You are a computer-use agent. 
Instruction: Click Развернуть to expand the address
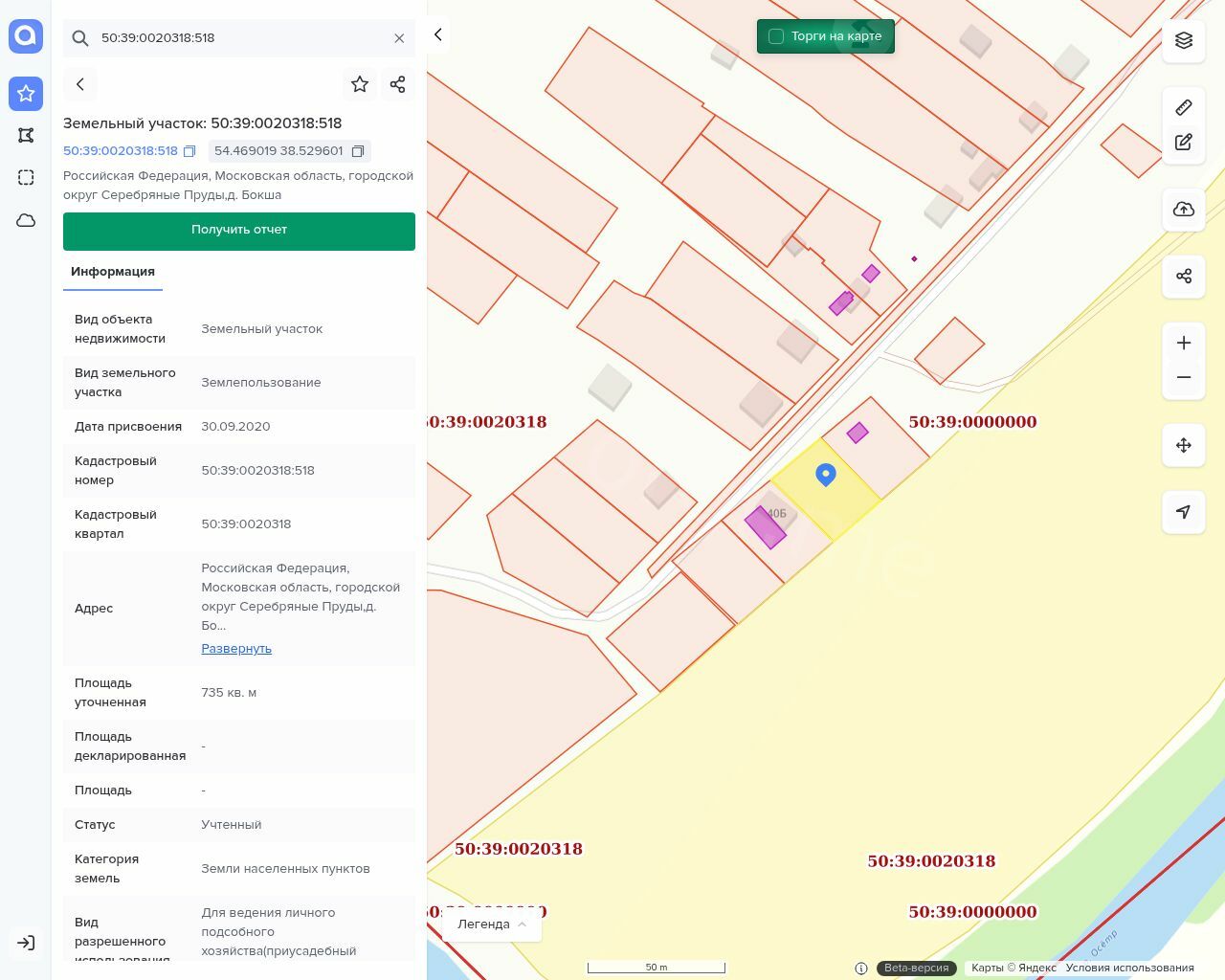coord(236,649)
